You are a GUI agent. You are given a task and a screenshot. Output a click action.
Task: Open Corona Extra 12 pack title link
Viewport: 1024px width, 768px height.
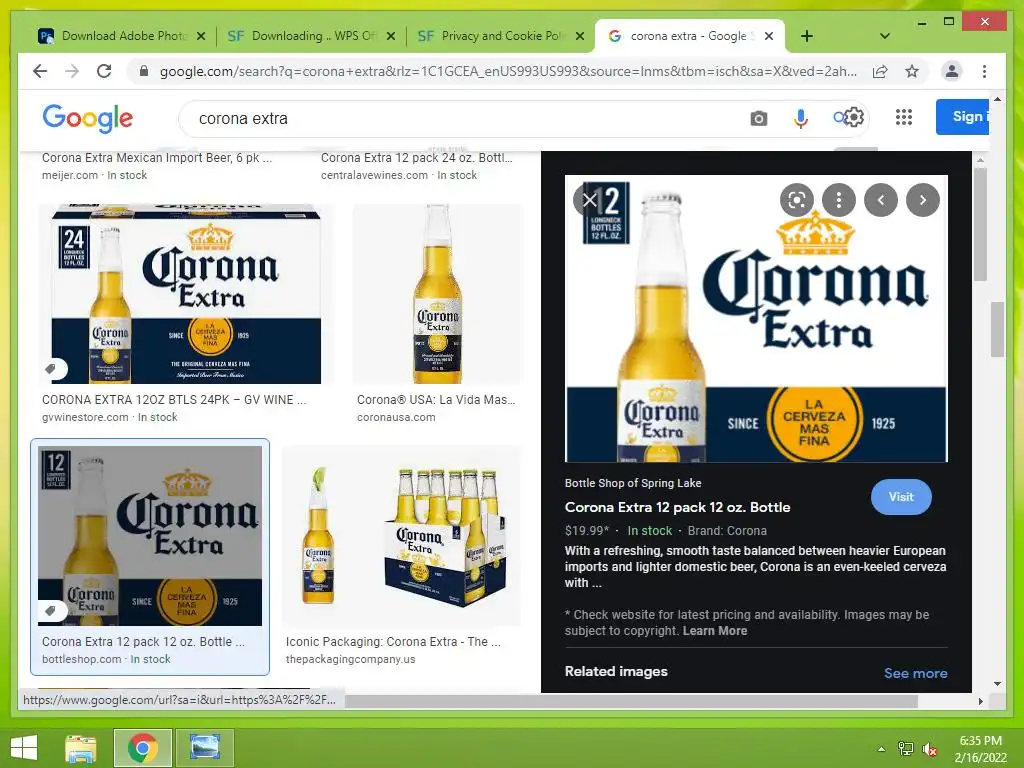tap(677, 507)
